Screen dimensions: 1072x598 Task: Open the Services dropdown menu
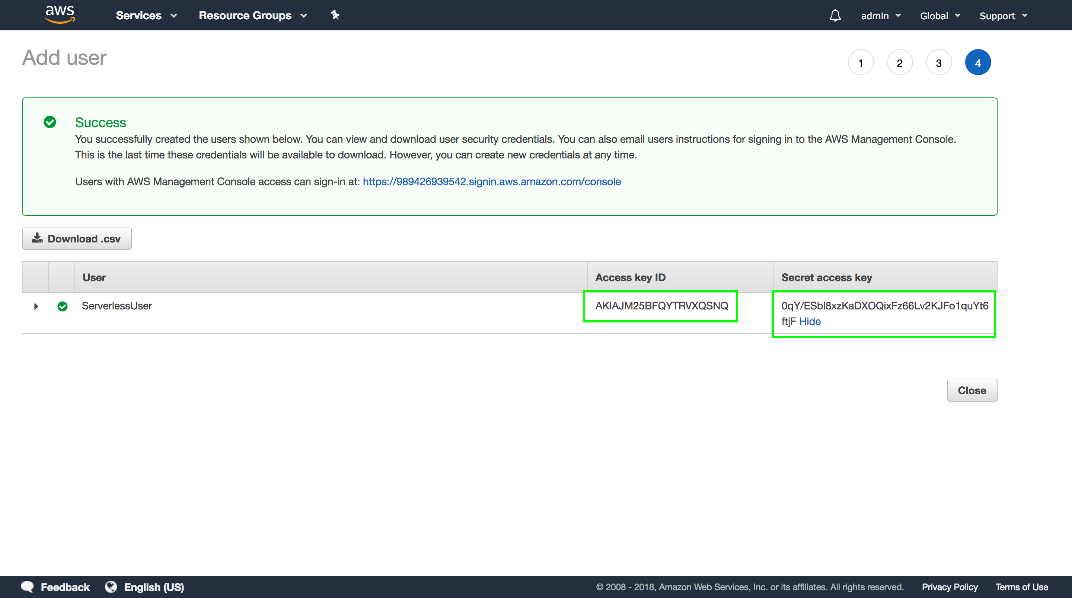146,15
